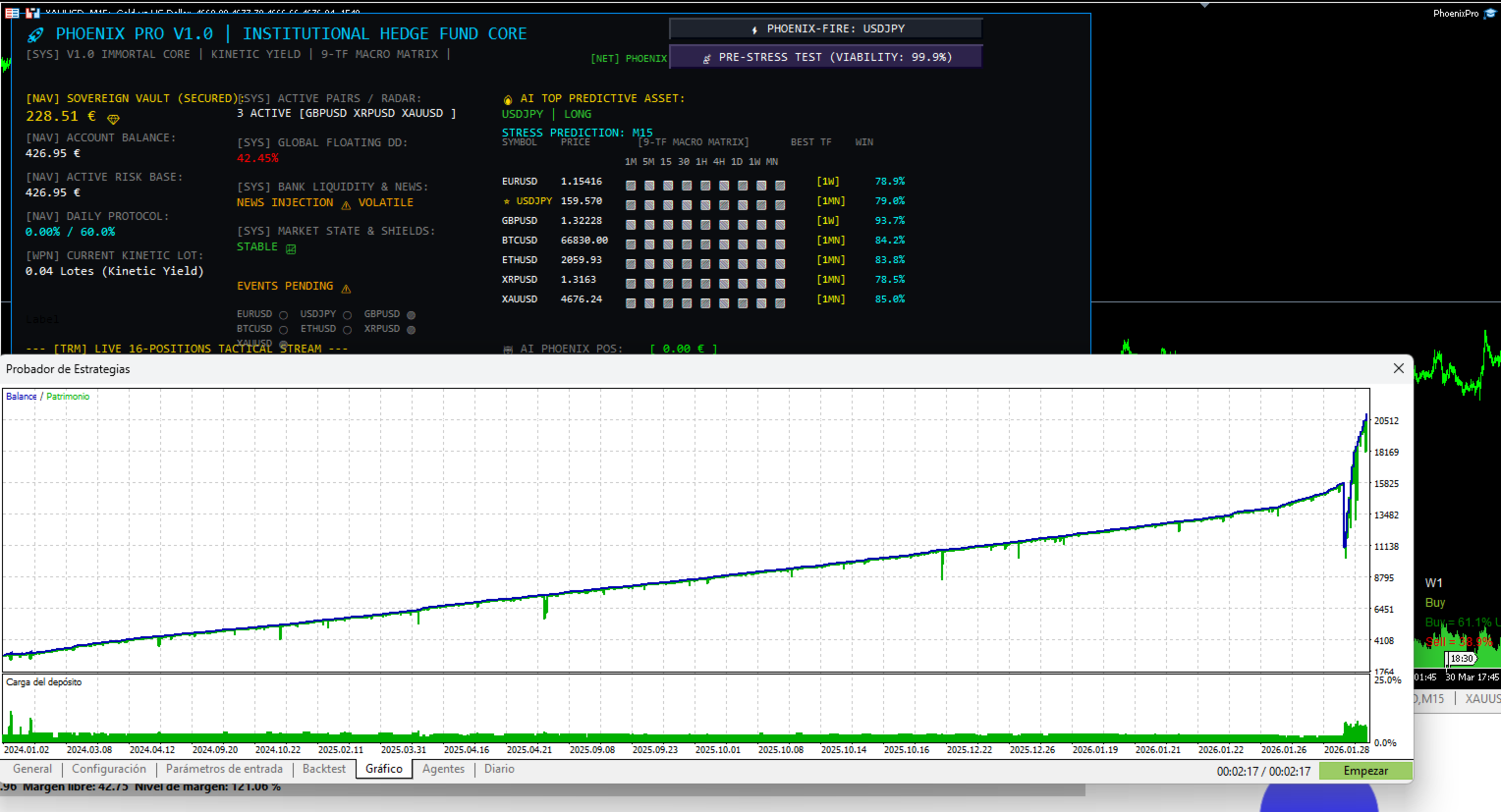Click warning icon beside EVENTS PENDING

click(x=346, y=288)
